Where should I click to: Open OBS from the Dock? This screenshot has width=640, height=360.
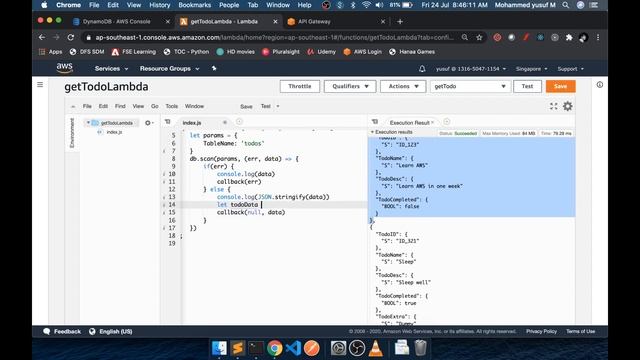(357, 348)
